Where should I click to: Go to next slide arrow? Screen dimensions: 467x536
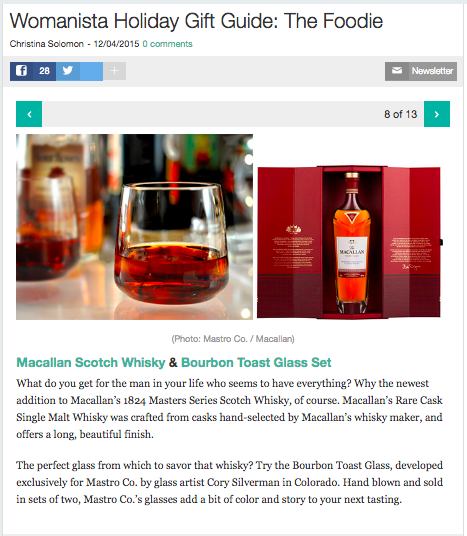[x=437, y=114]
